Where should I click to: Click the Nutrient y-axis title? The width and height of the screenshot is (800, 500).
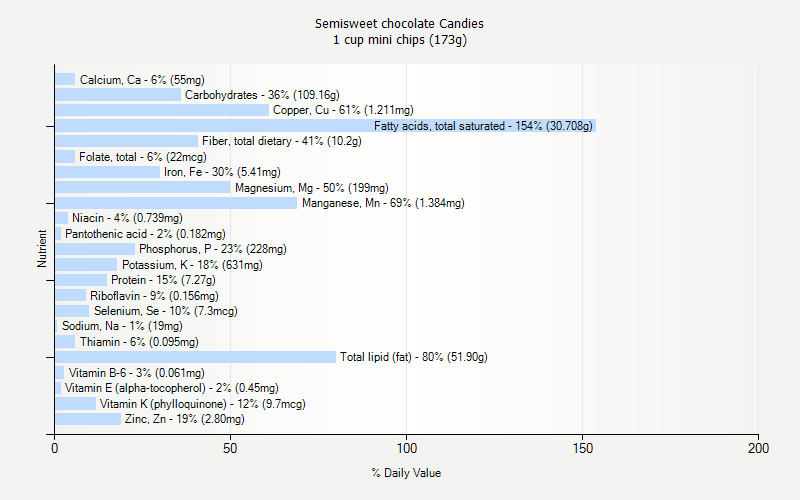click(x=42, y=249)
